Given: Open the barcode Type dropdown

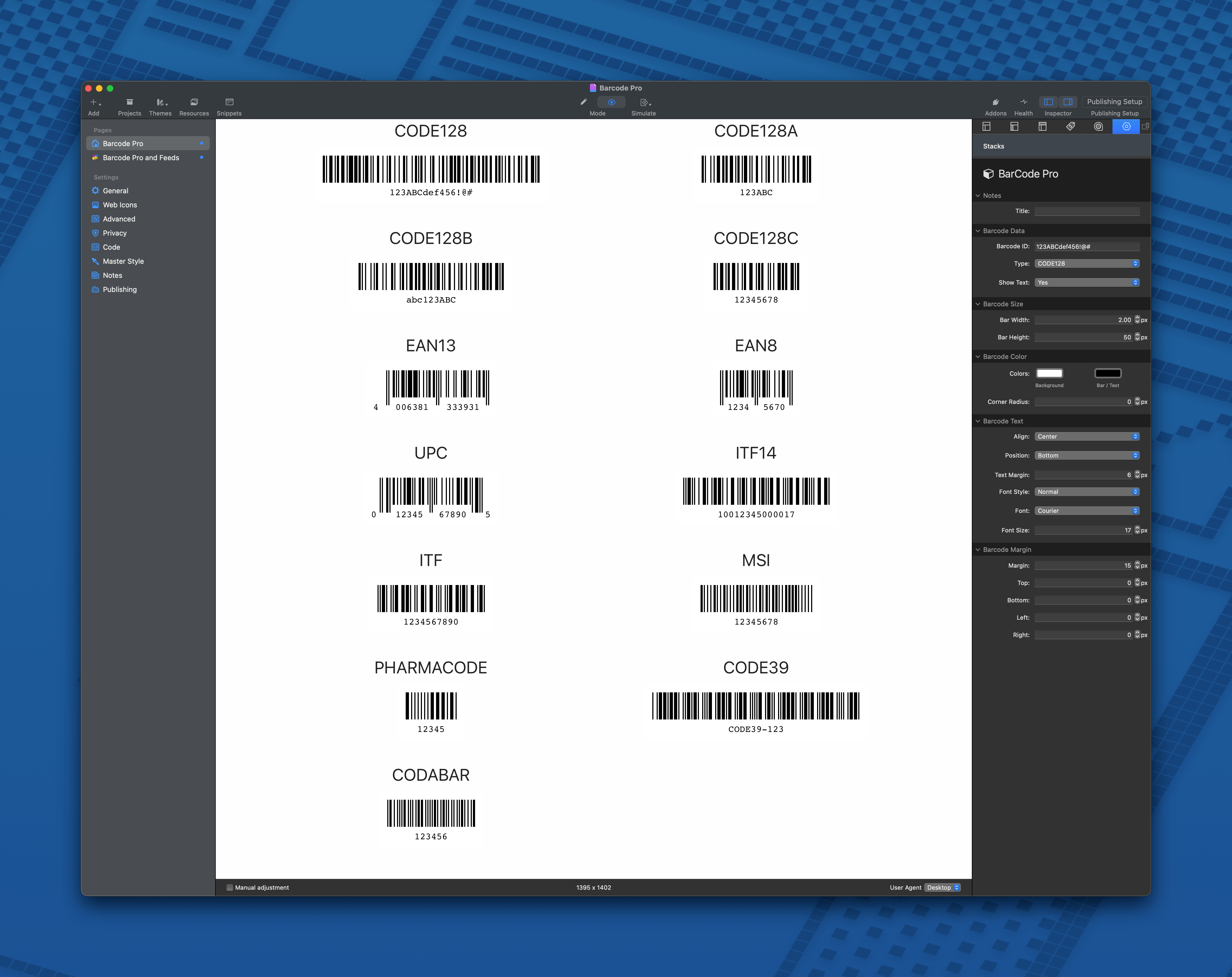Looking at the screenshot, I should coord(1086,263).
